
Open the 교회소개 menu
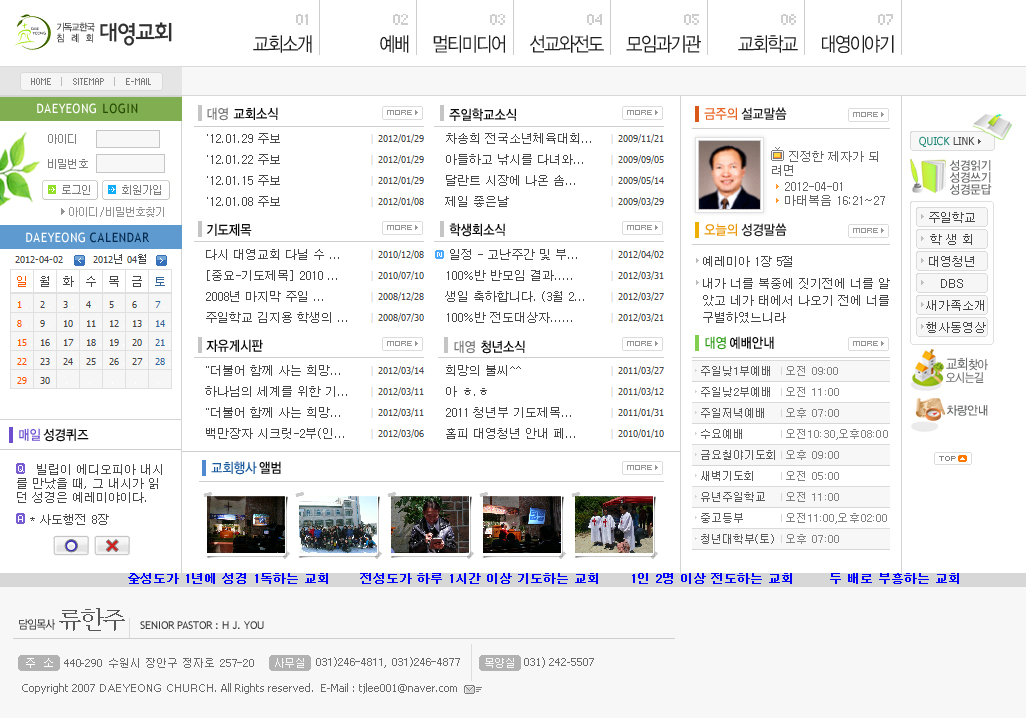pyautogui.click(x=283, y=44)
